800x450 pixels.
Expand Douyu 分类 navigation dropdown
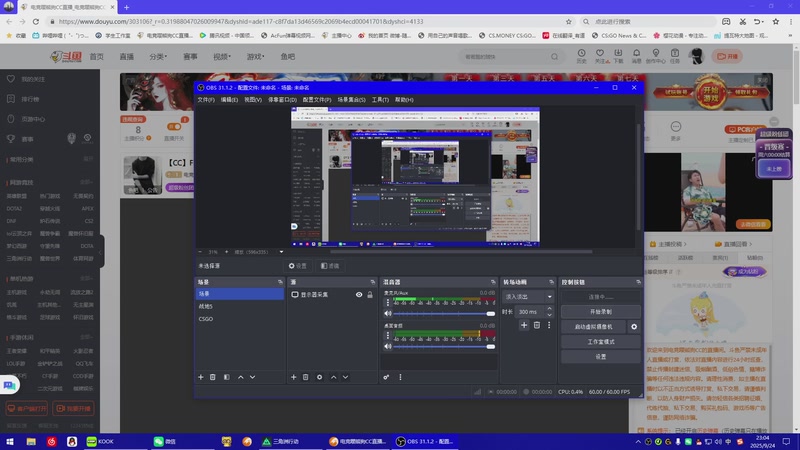[x=158, y=57]
